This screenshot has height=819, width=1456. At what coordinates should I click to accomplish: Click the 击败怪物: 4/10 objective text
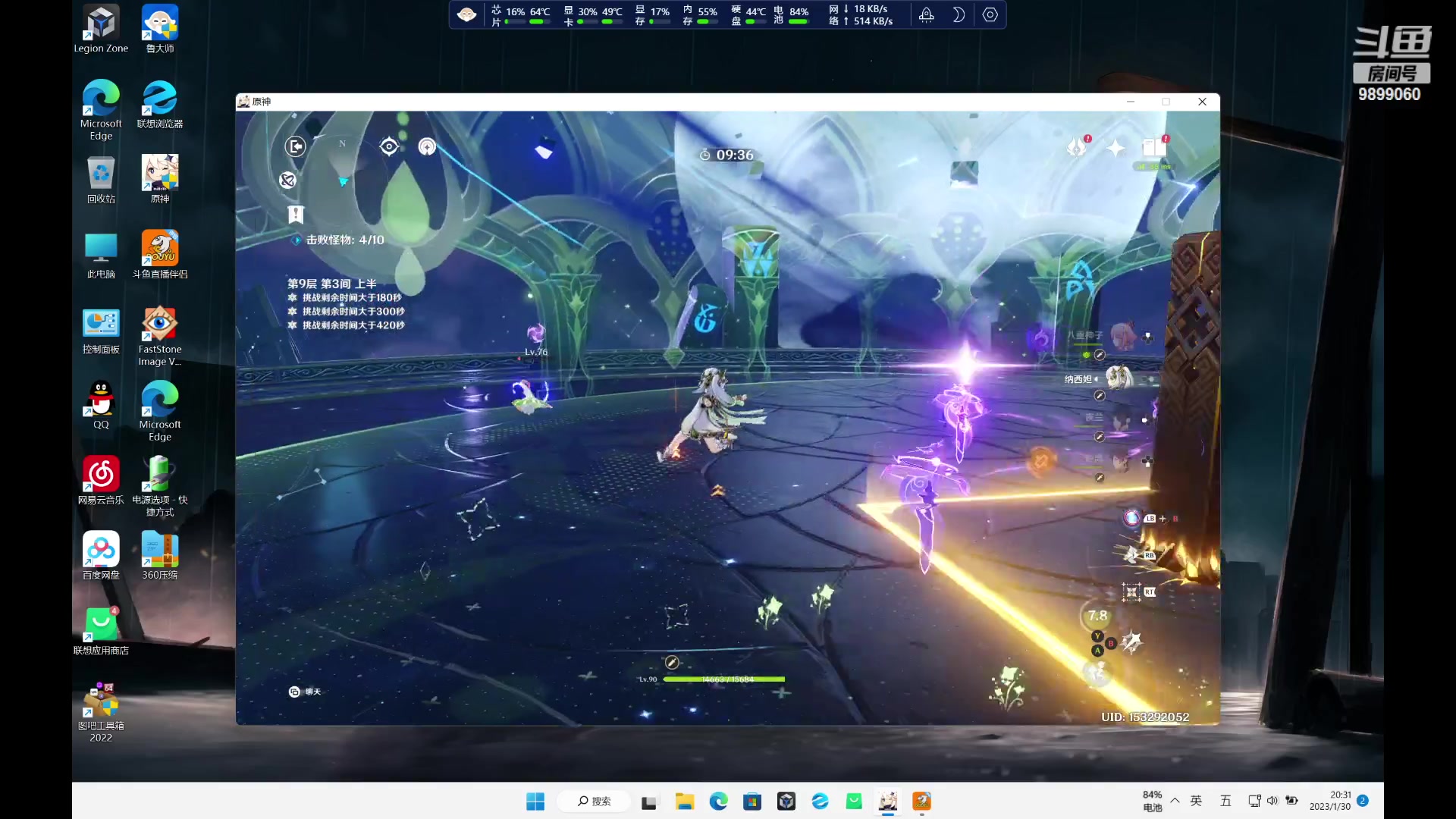point(345,240)
